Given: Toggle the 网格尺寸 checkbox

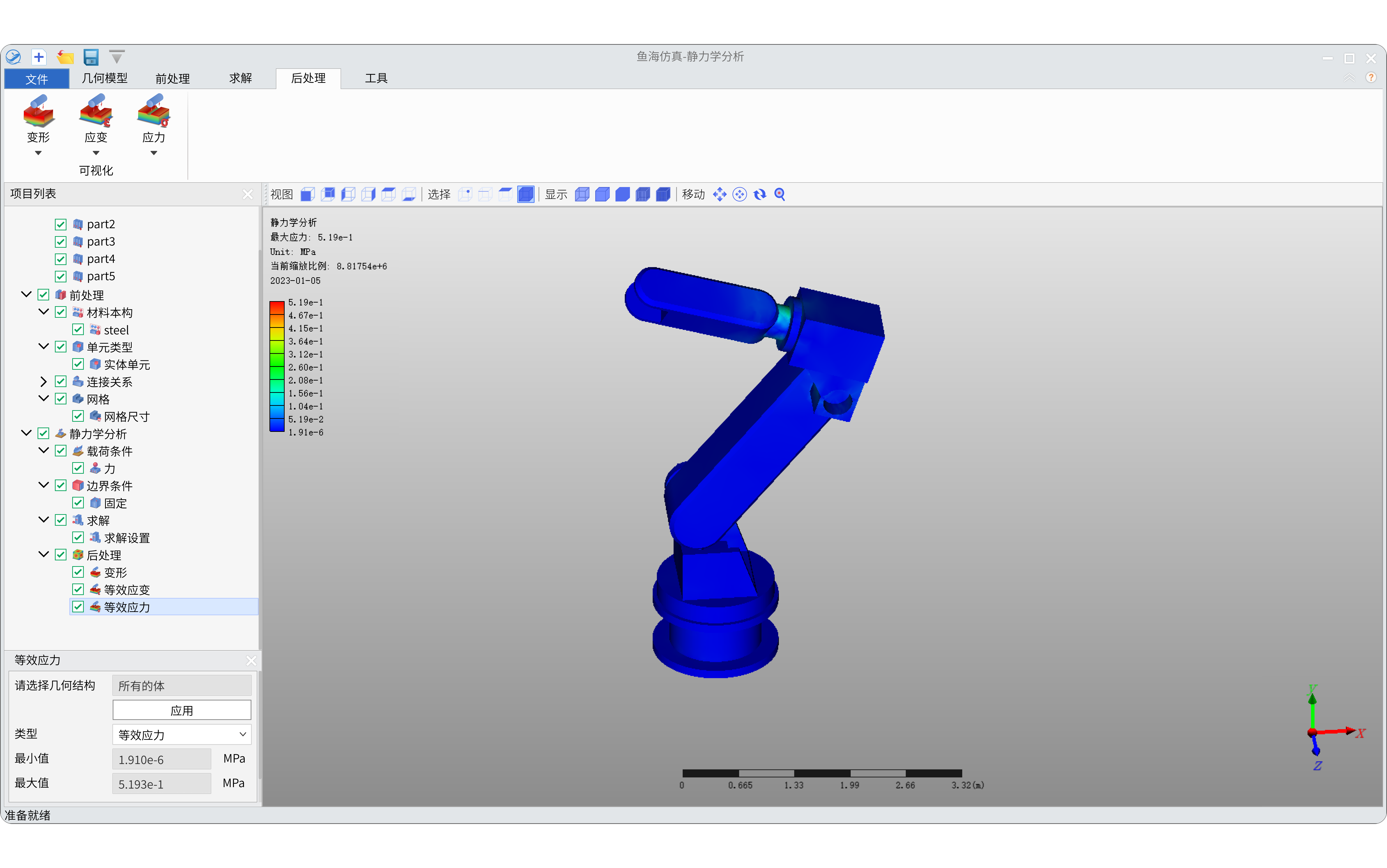Looking at the screenshot, I should click(78, 416).
